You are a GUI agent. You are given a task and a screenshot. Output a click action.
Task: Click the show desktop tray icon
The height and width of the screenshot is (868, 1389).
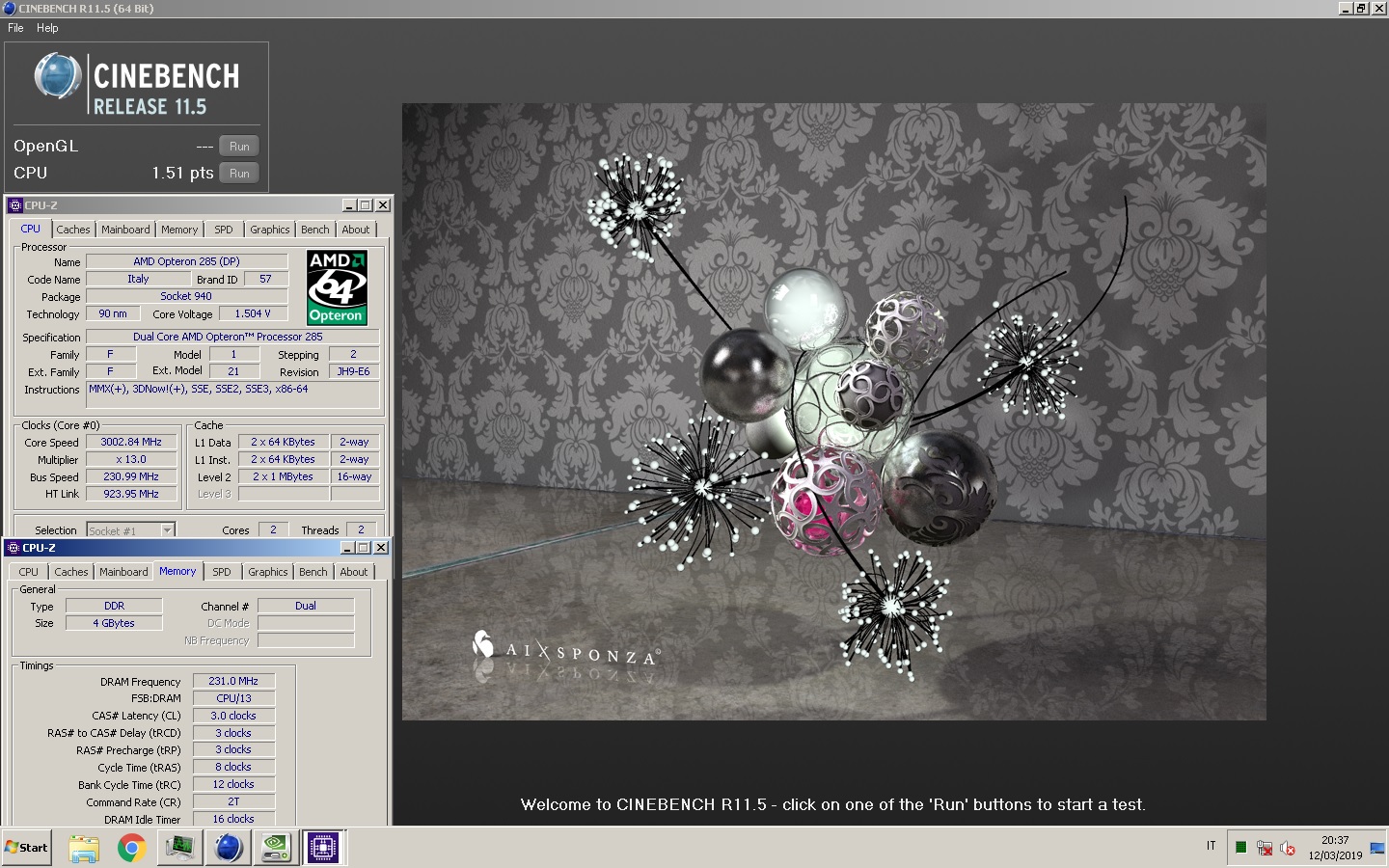click(1377, 848)
